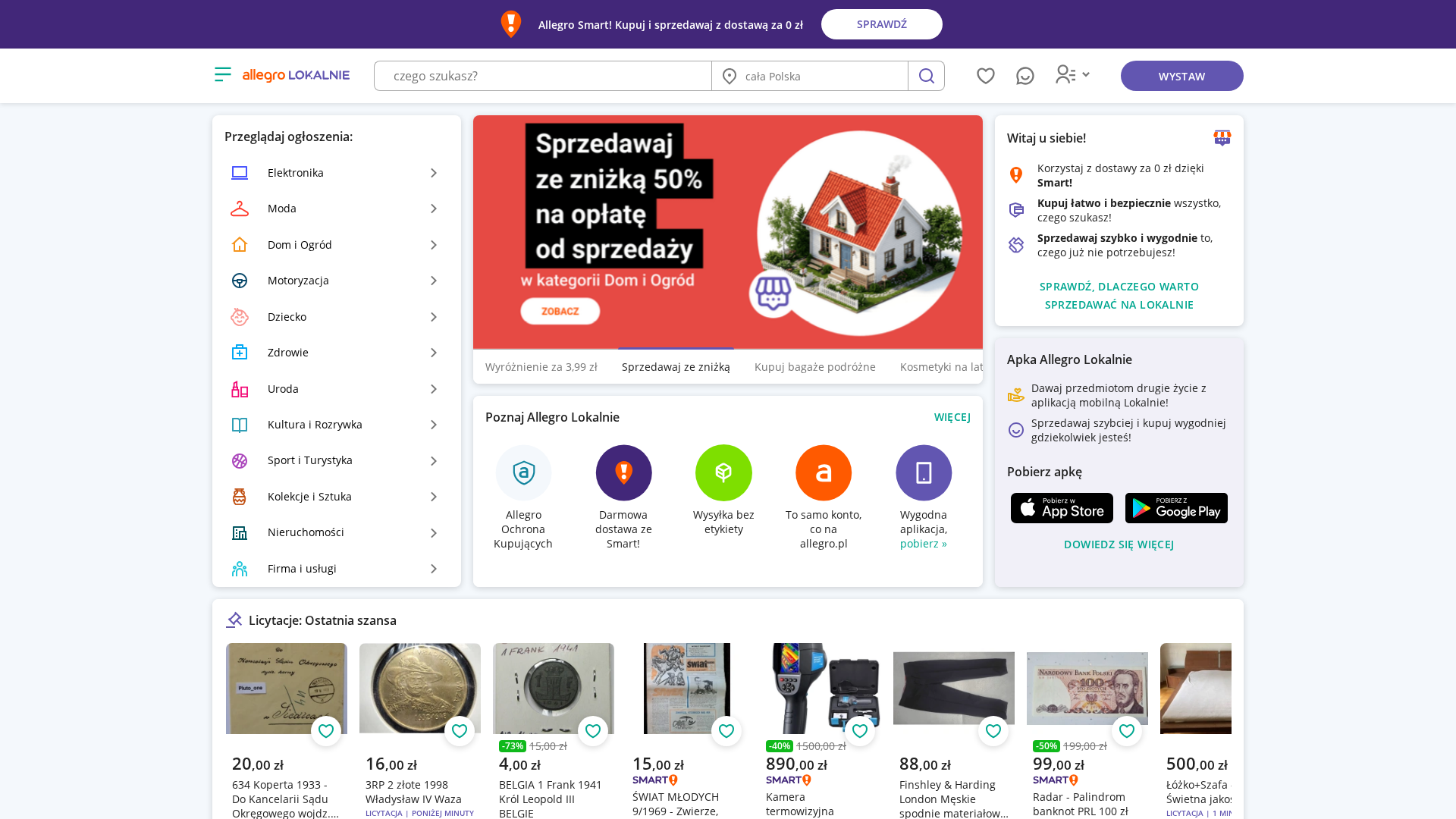The height and width of the screenshot is (819, 1456).
Task: Click the Nieruchomości building icon
Action: tap(240, 532)
